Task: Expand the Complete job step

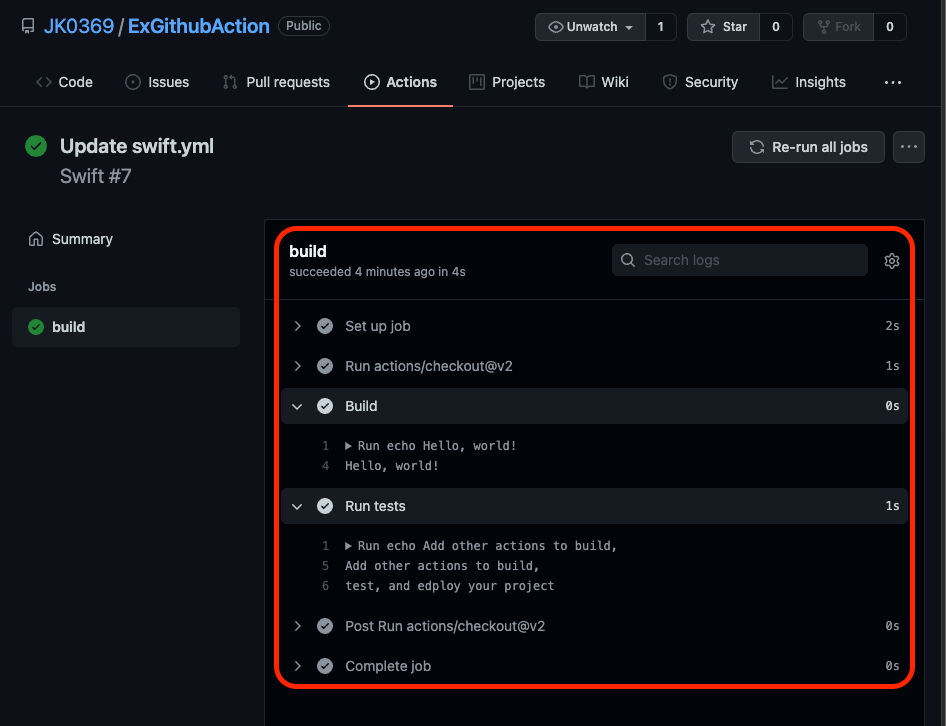Action: tap(594, 666)
